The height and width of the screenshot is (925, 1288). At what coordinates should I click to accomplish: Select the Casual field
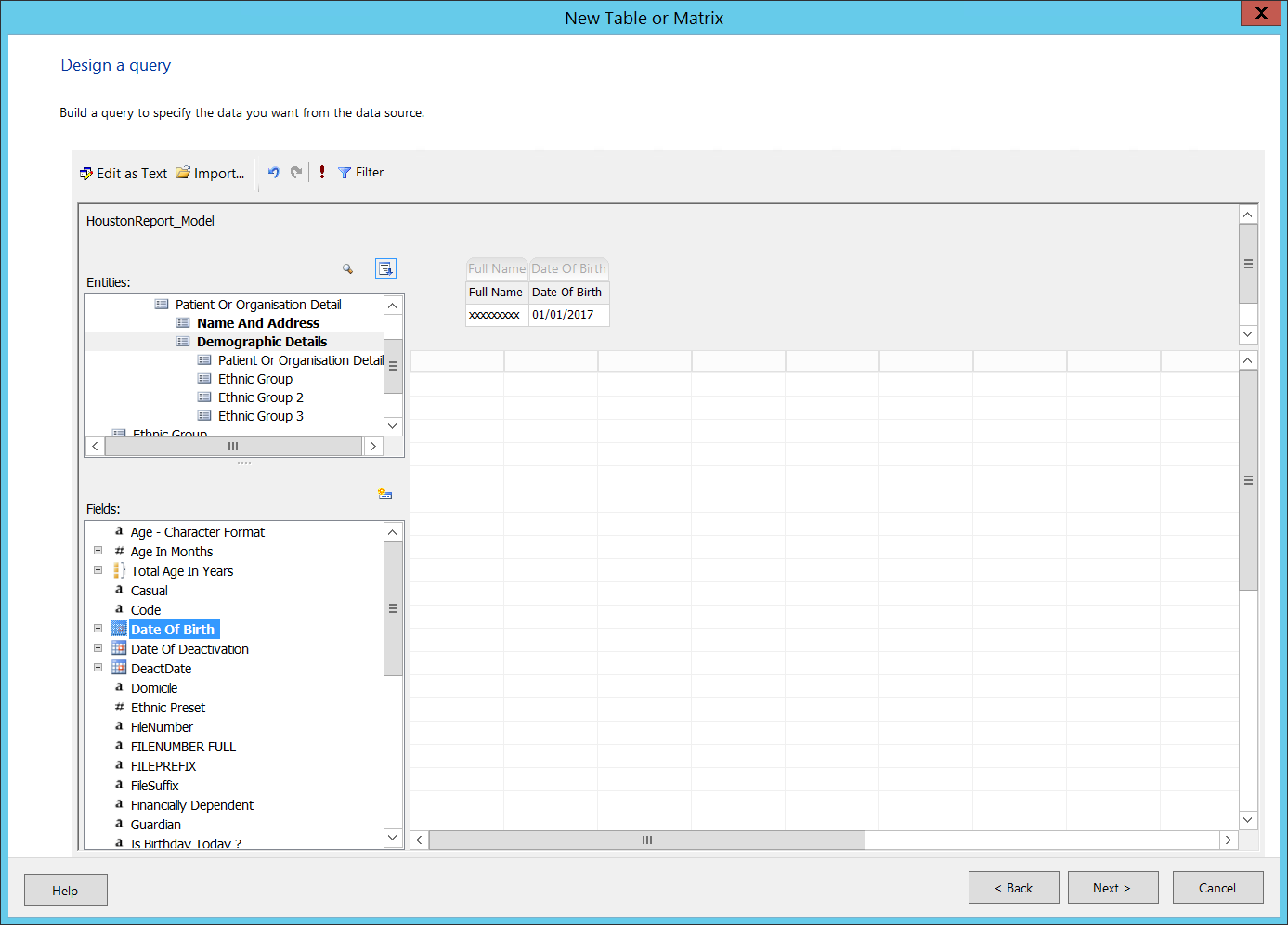coord(150,591)
